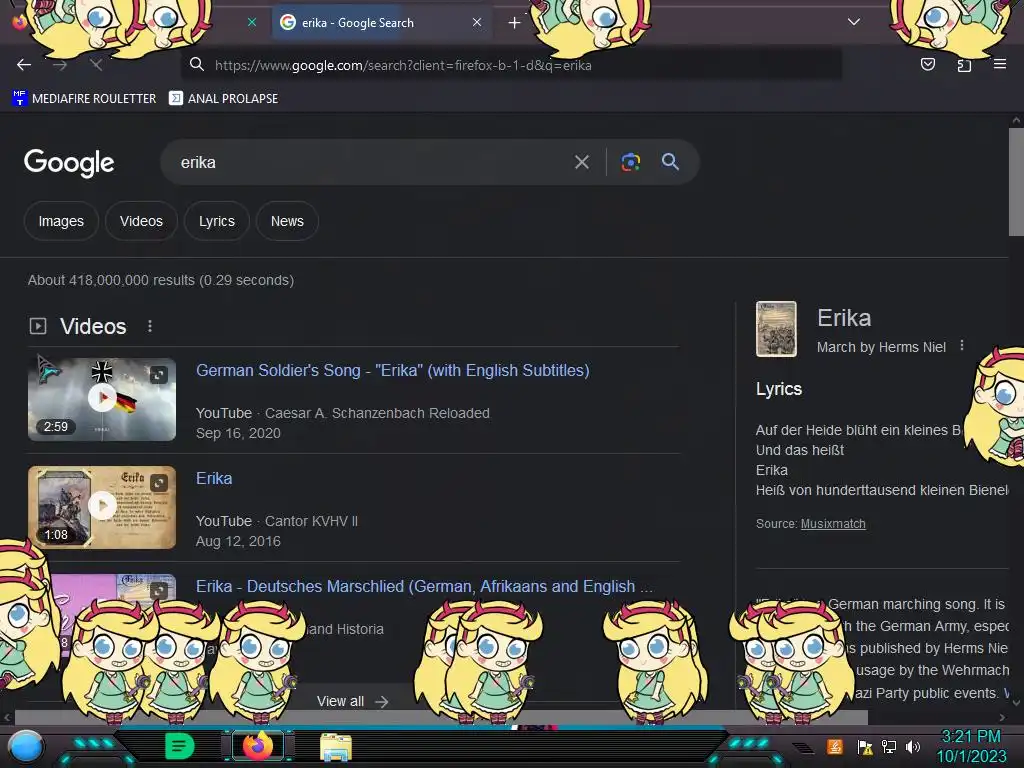The image size is (1024, 768).
Task: Switch to the News filter
Action: [287, 221]
